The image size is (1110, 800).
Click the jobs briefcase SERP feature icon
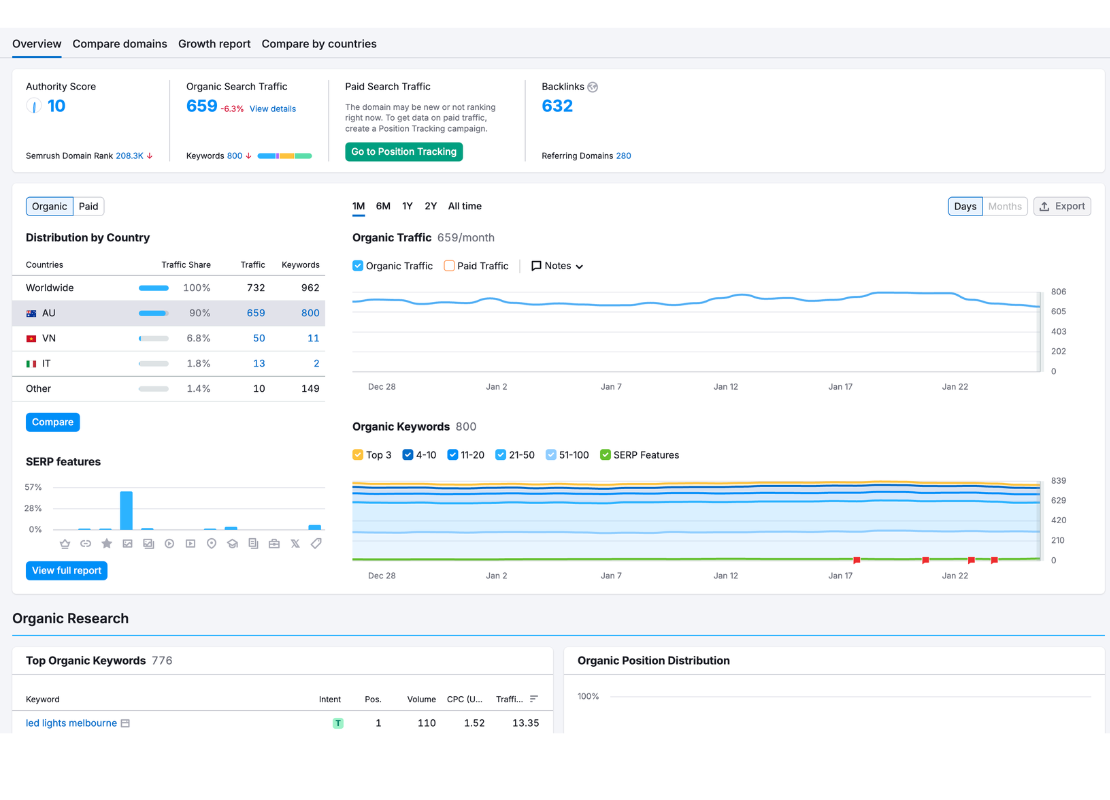274,543
